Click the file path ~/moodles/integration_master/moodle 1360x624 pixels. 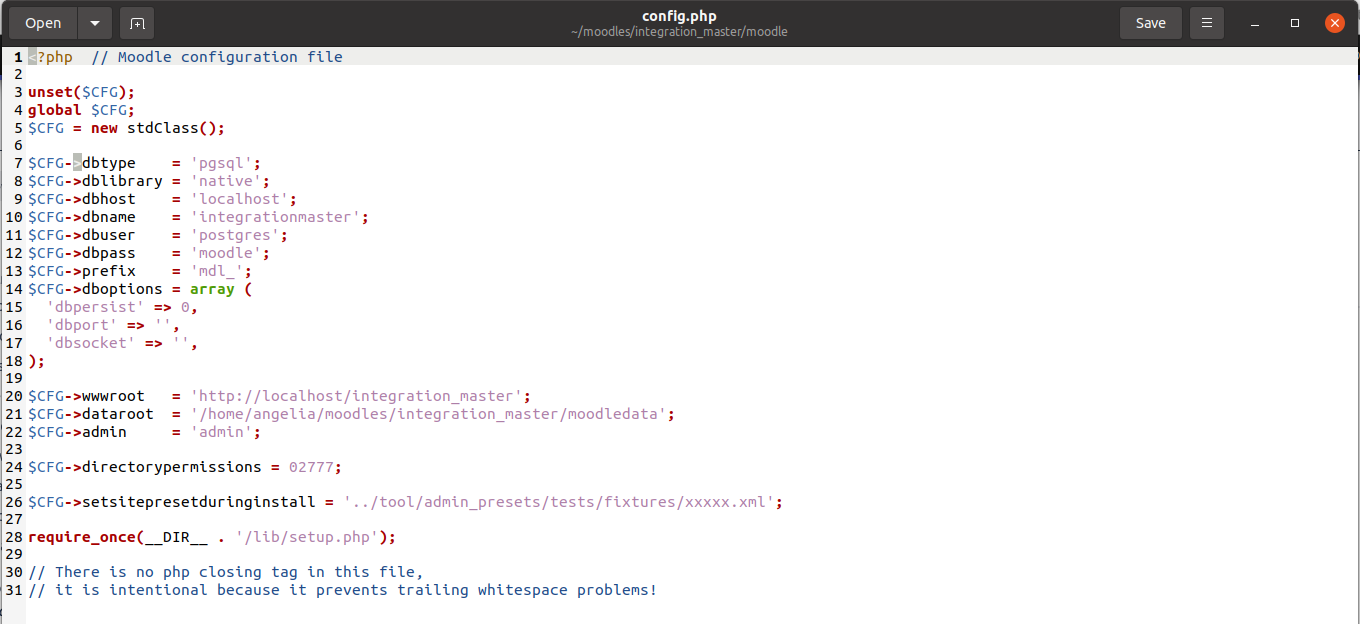(679, 32)
